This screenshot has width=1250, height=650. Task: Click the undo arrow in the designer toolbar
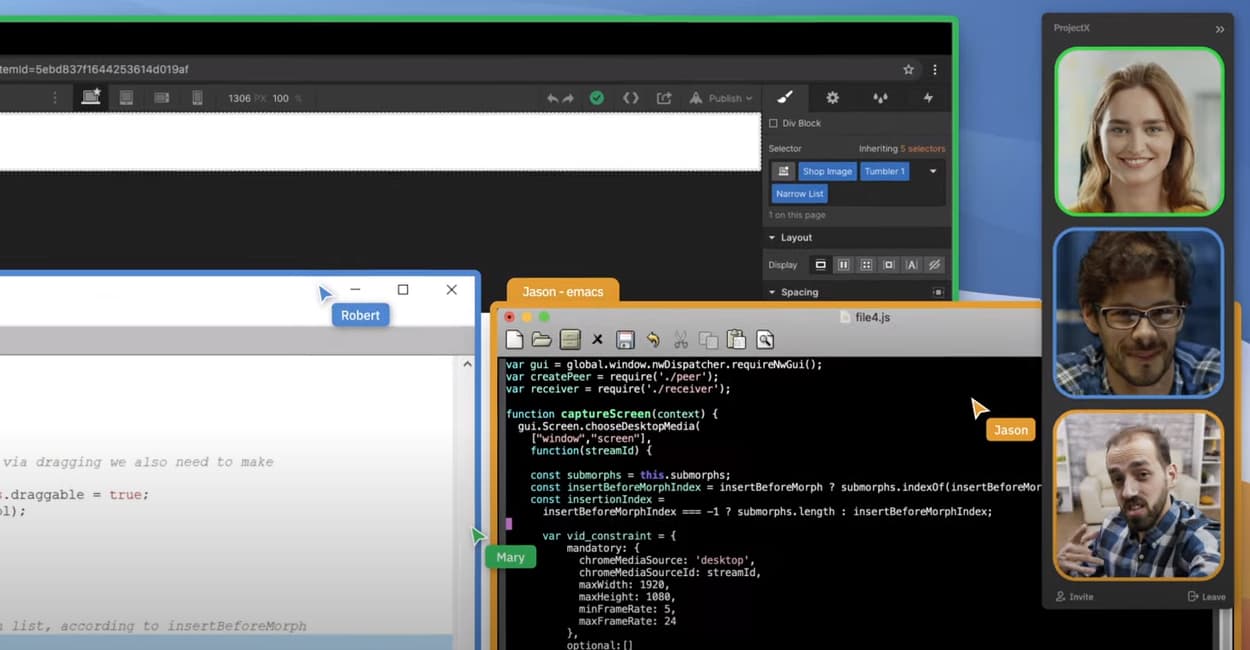551,97
